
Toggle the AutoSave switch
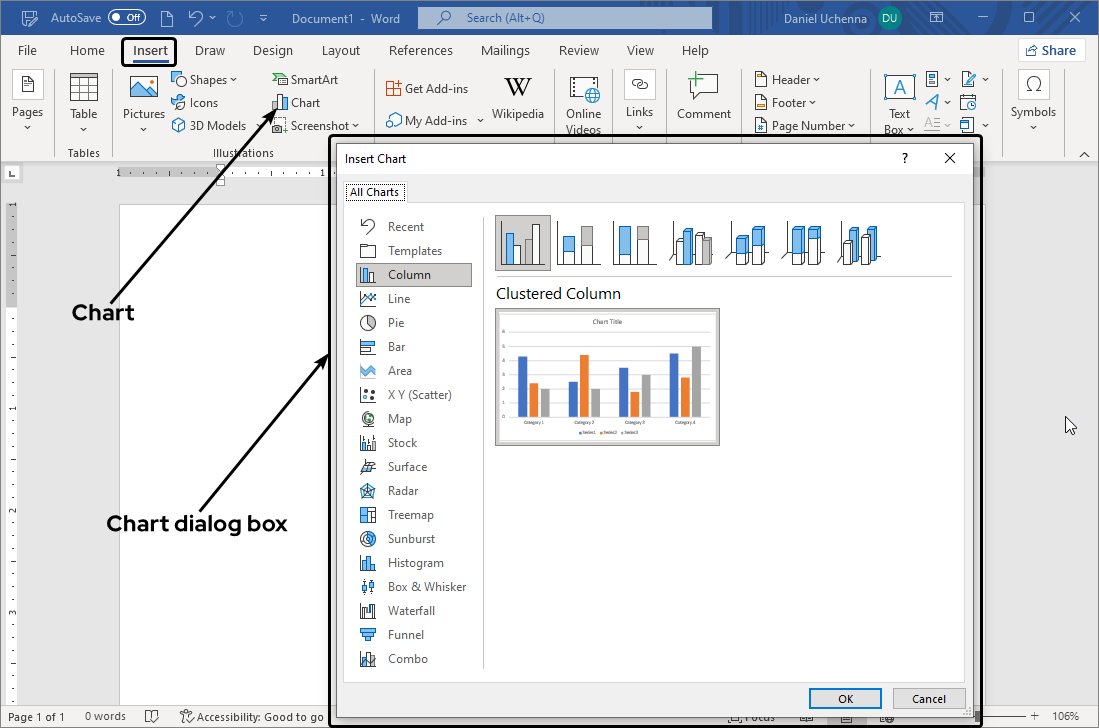point(126,18)
